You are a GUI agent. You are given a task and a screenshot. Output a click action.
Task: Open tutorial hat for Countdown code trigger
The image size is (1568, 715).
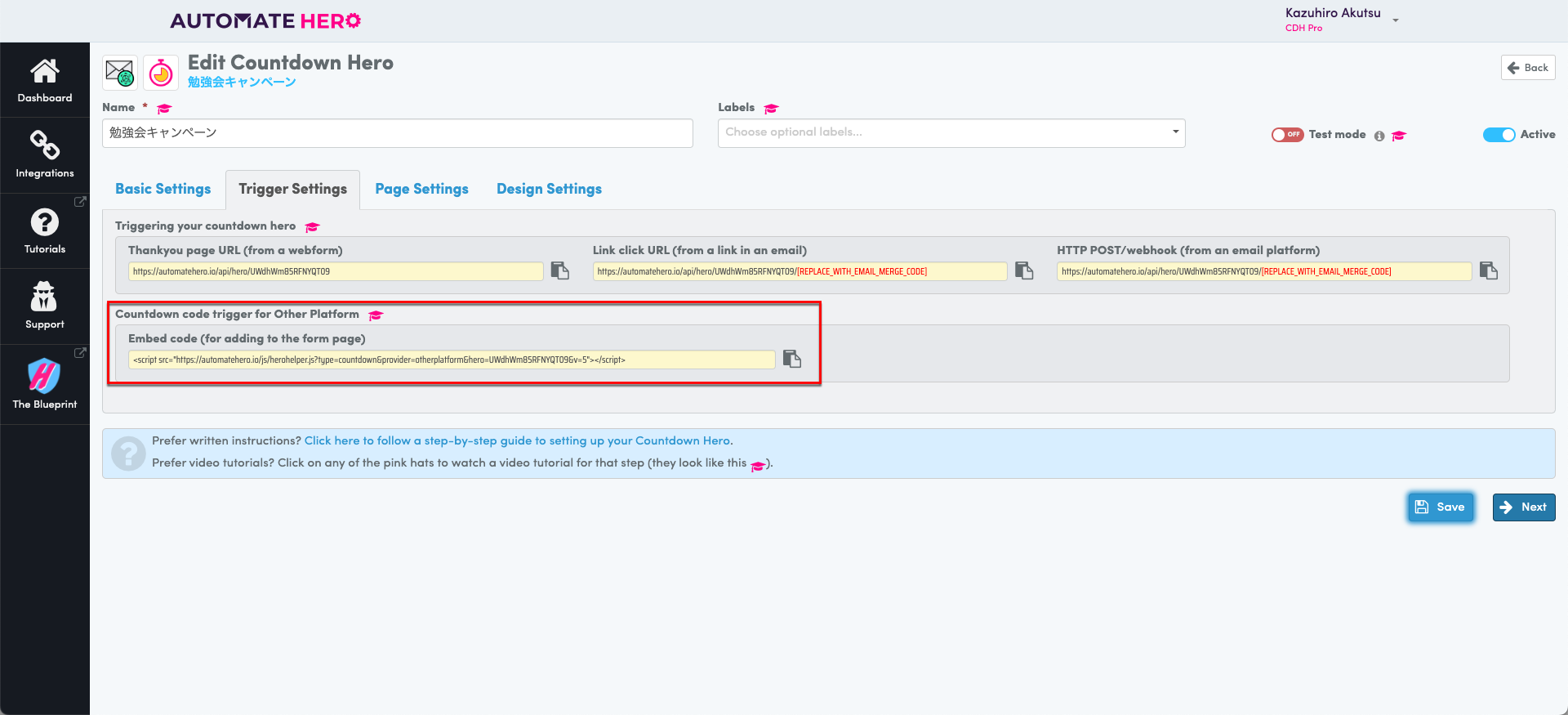(376, 315)
